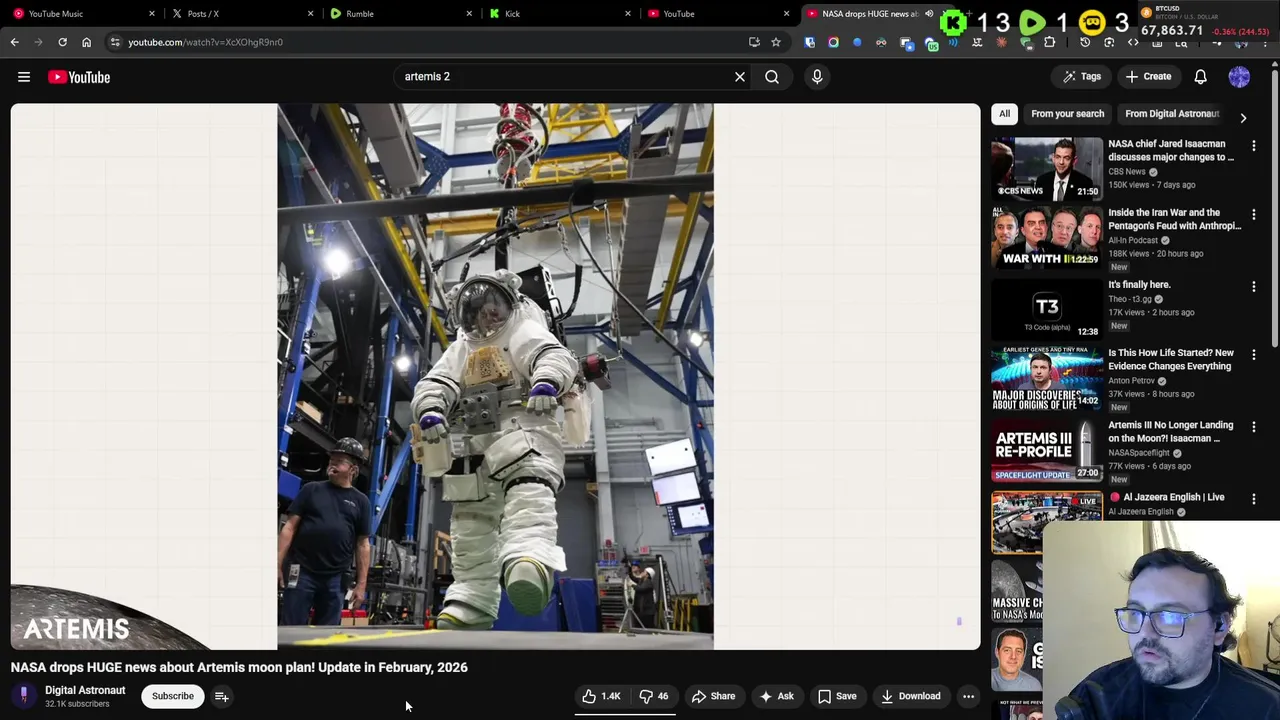
Task: Like the video, 1.4K likes
Action: click(601, 696)
